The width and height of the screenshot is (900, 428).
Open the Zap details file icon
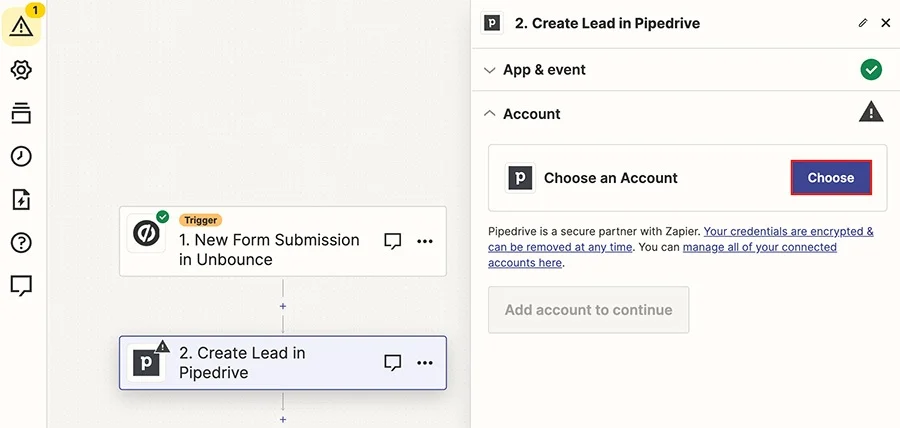click(21, 200)
